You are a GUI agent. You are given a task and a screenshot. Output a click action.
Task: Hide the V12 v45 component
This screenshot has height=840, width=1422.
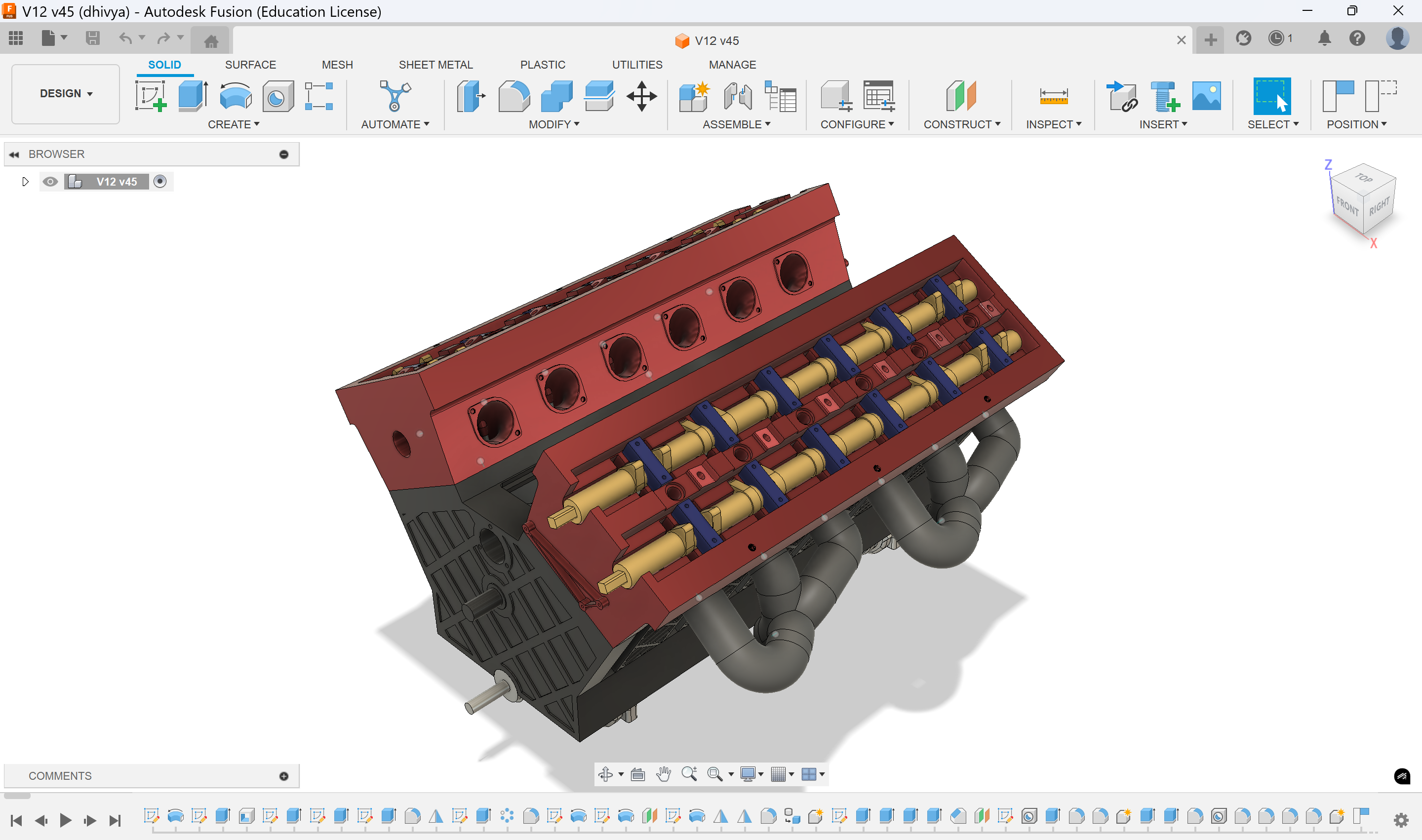(50, 182)
